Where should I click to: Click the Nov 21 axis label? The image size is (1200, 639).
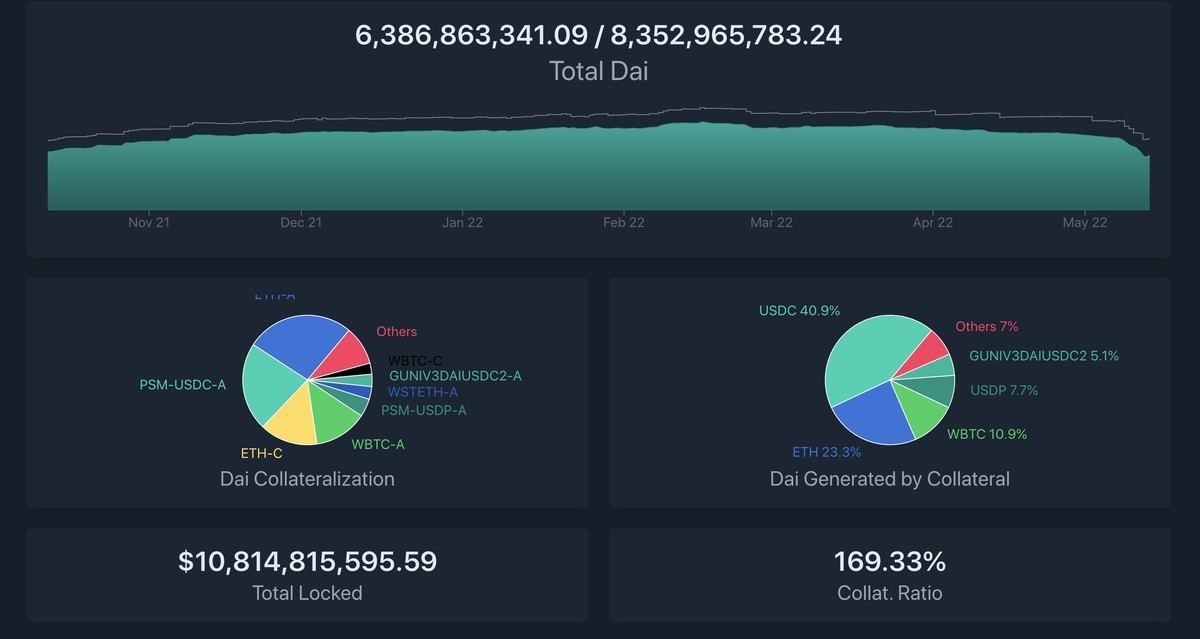coord(149,223)
